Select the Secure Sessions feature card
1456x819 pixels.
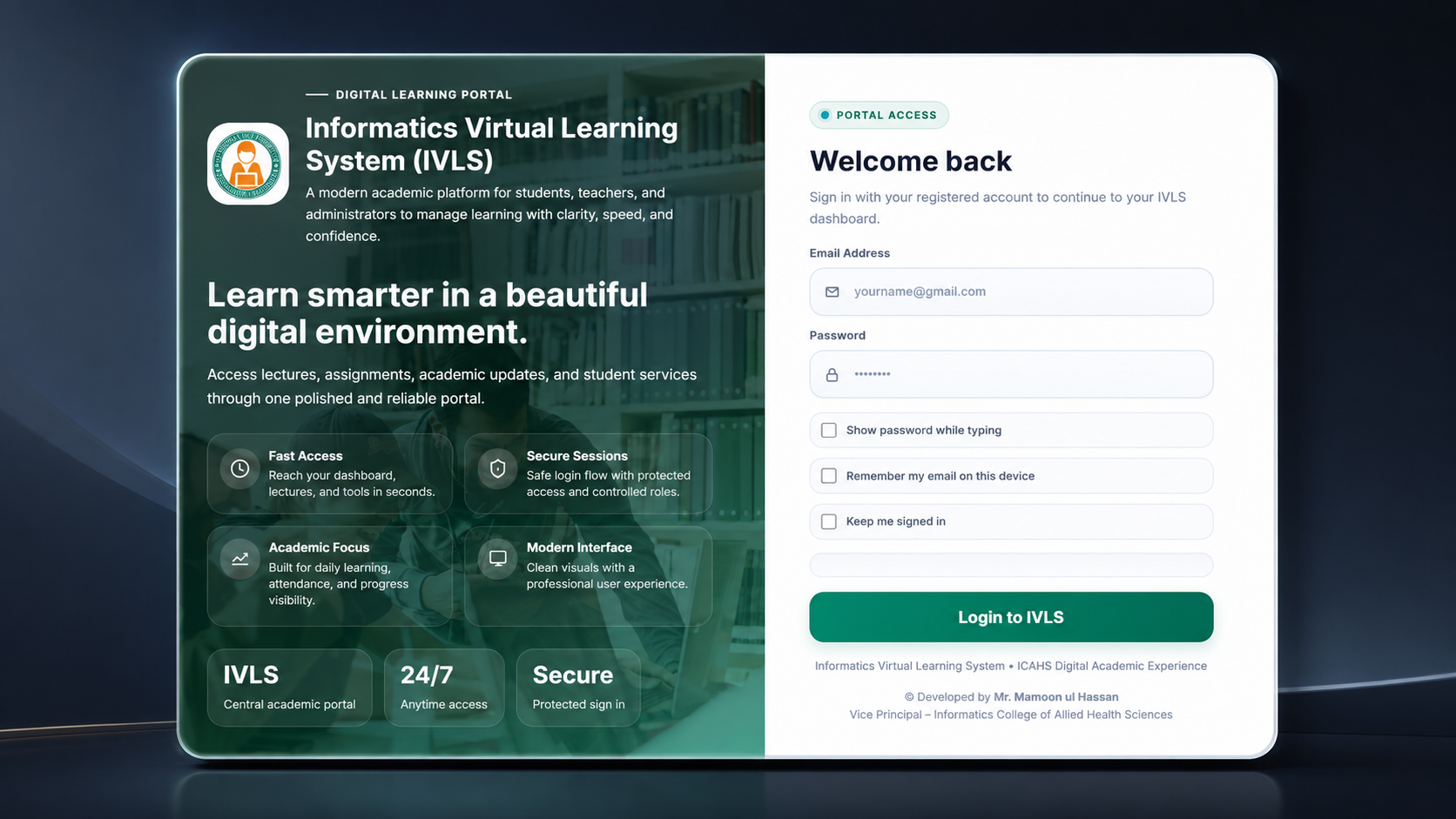pos(588,473)
